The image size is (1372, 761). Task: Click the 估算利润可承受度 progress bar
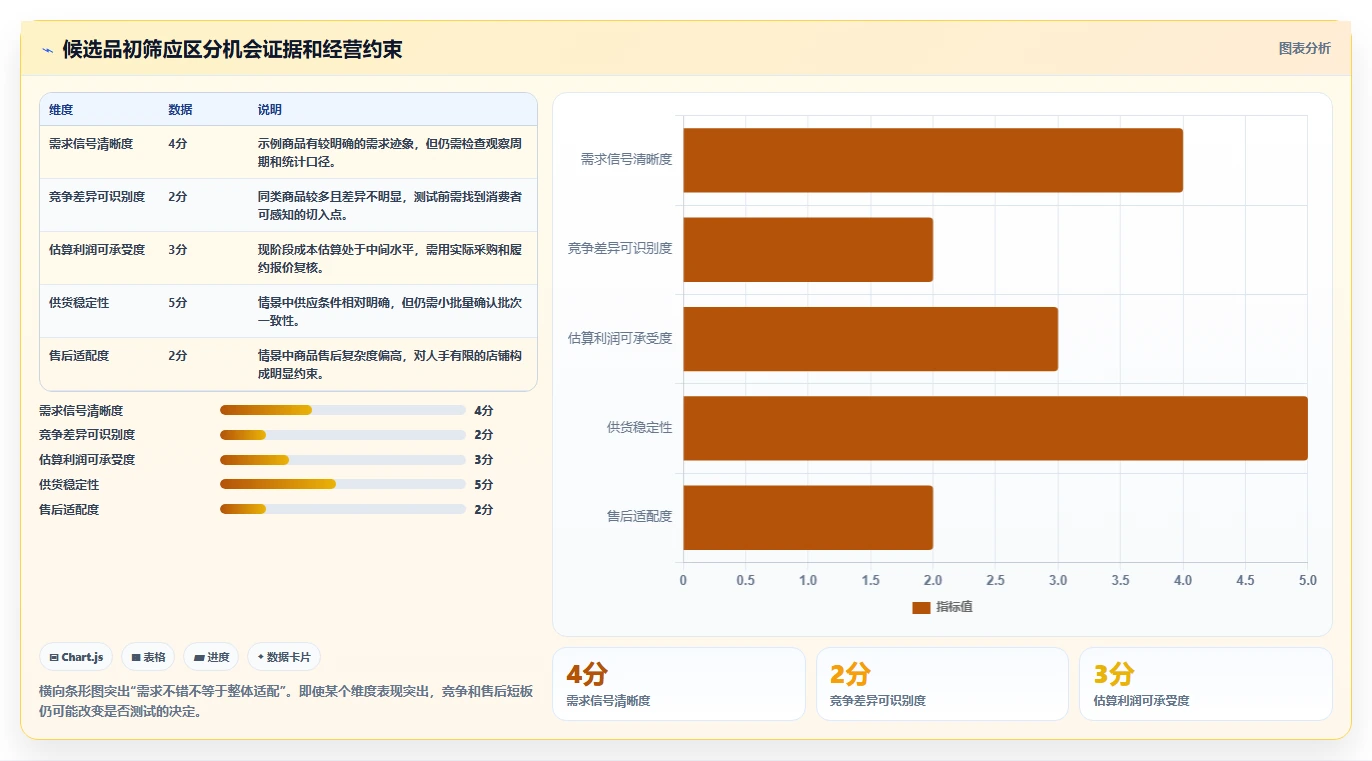[x=343, y=460]
